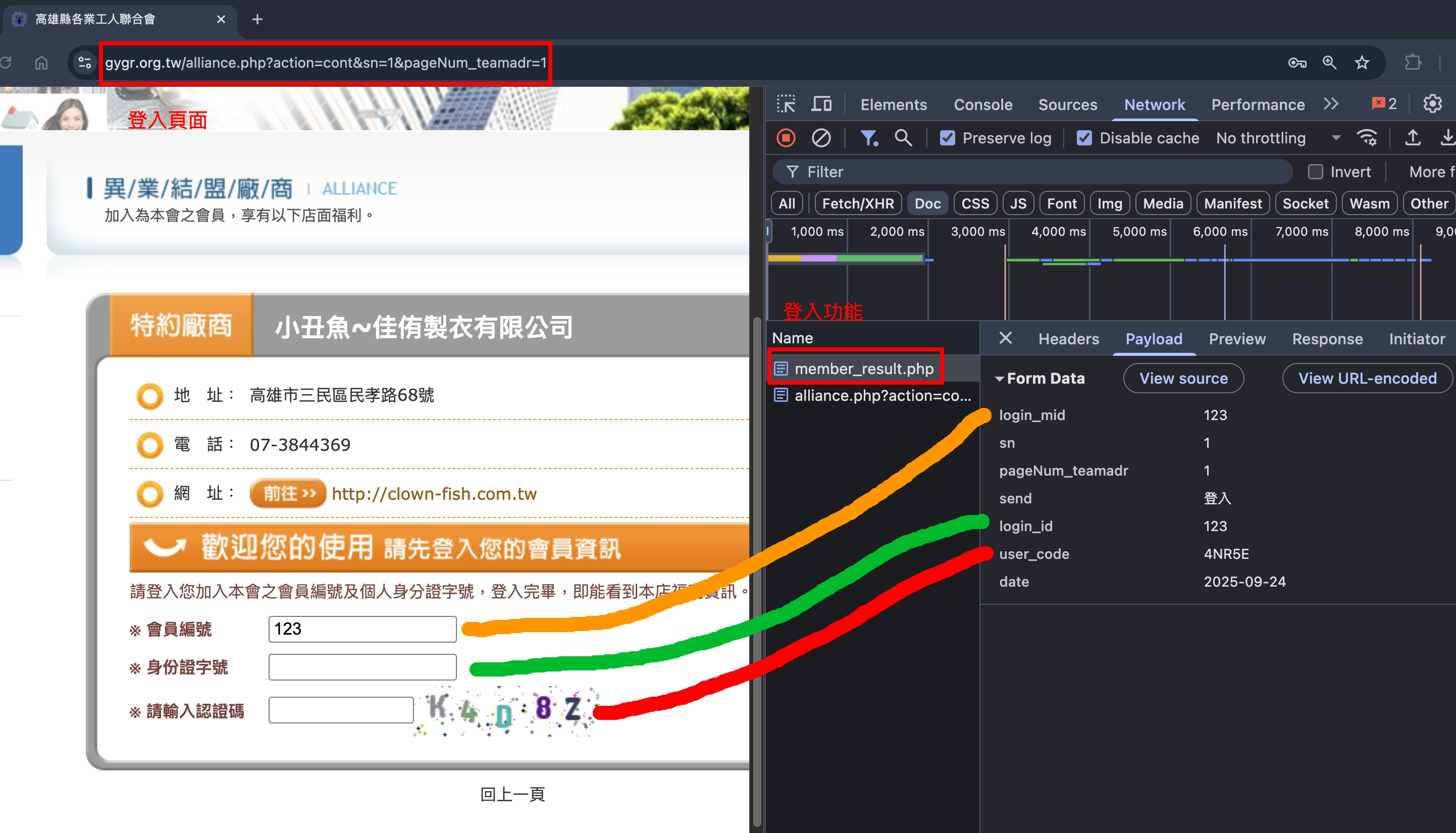Close the 高雄縣各業工人聯合會 tab
The height and width of the screenshot is (833, 1456).
221,20
